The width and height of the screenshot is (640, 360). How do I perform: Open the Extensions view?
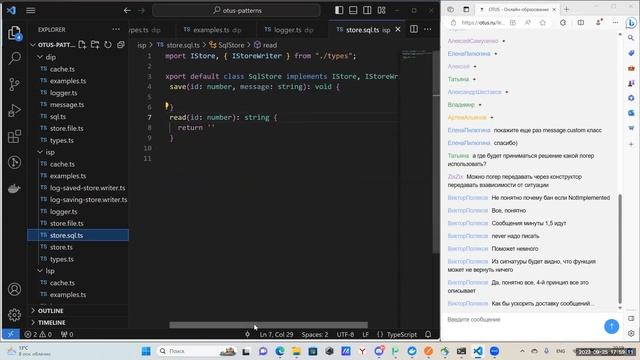click(14, 136)
